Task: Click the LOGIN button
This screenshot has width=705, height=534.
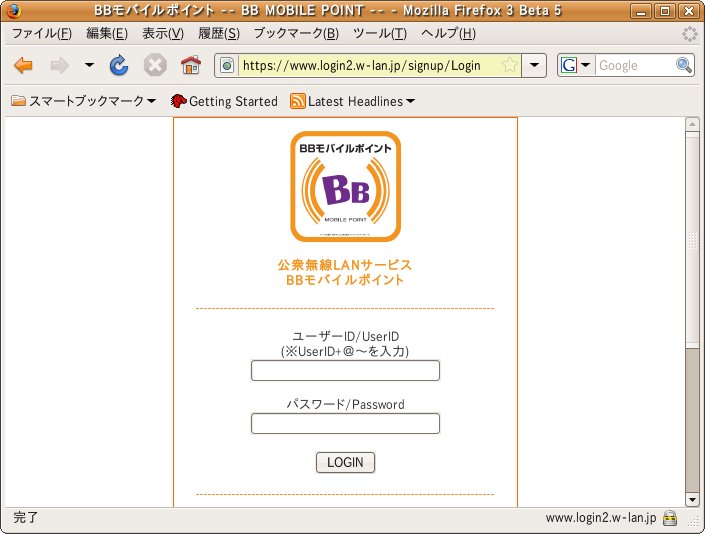Action: (x=345, y=463)
